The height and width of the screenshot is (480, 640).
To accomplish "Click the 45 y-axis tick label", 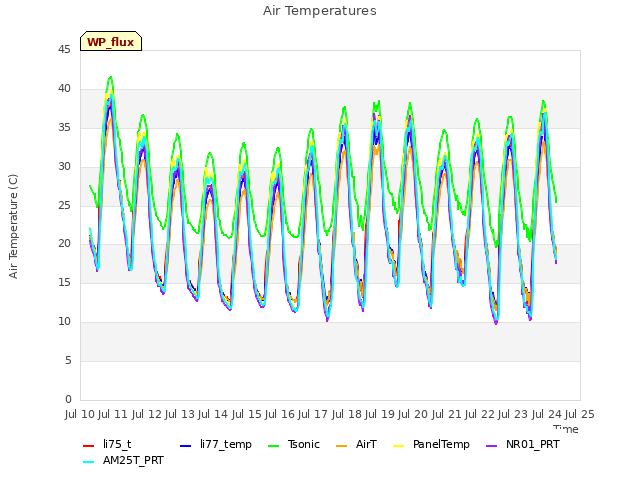I will pyautogui.click(x=64, y=50).
